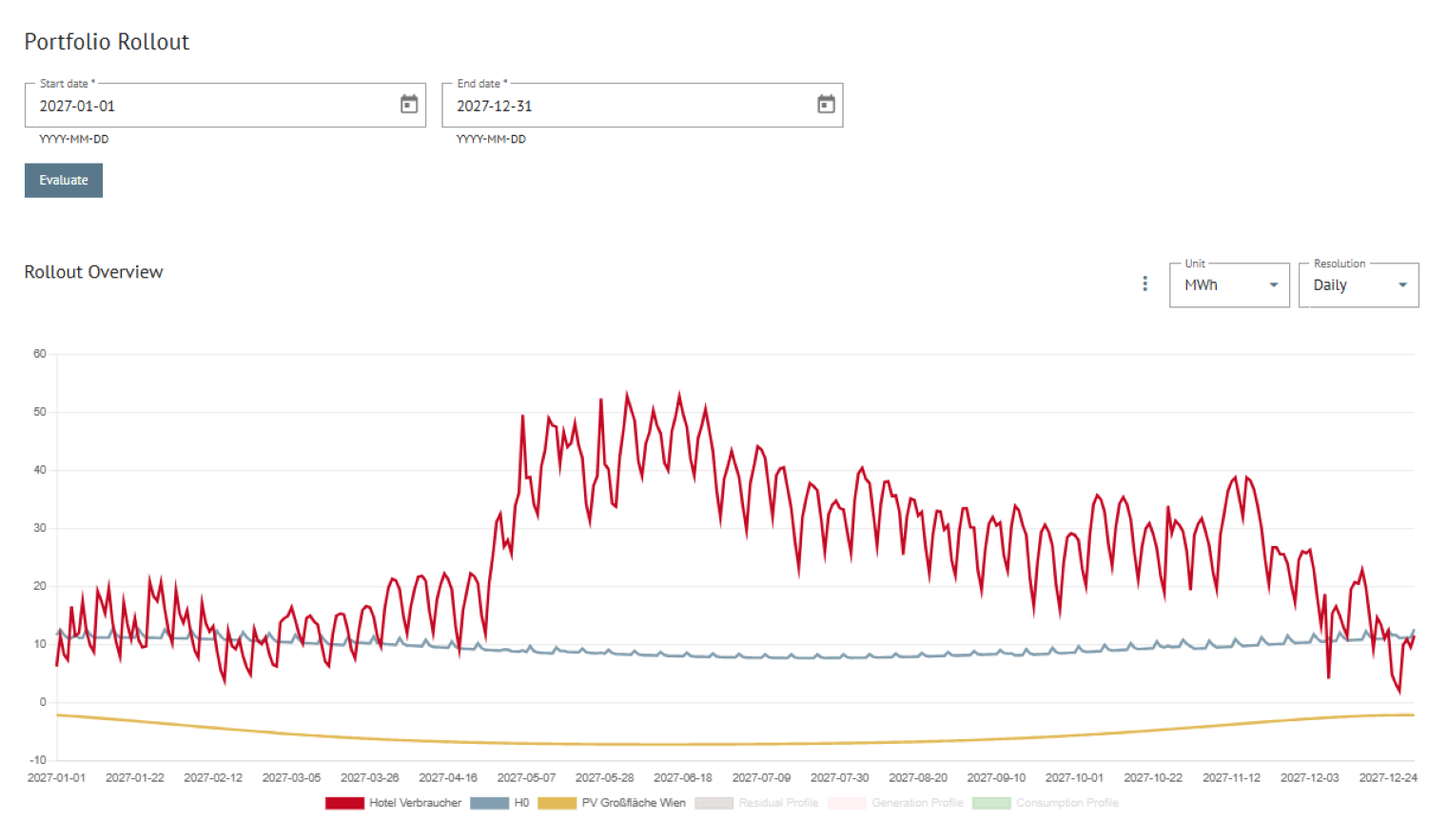Click the Resolution dropdown arrow

(1402, 285)
